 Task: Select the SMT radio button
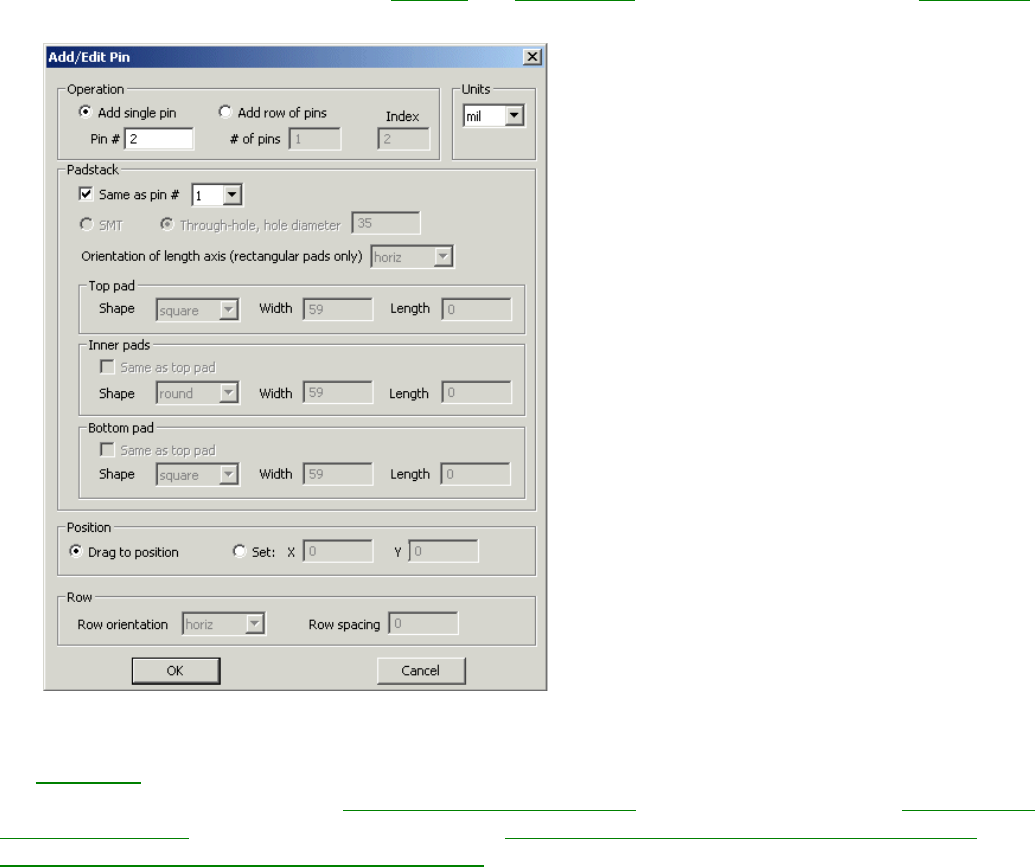[x=86, y=224]
